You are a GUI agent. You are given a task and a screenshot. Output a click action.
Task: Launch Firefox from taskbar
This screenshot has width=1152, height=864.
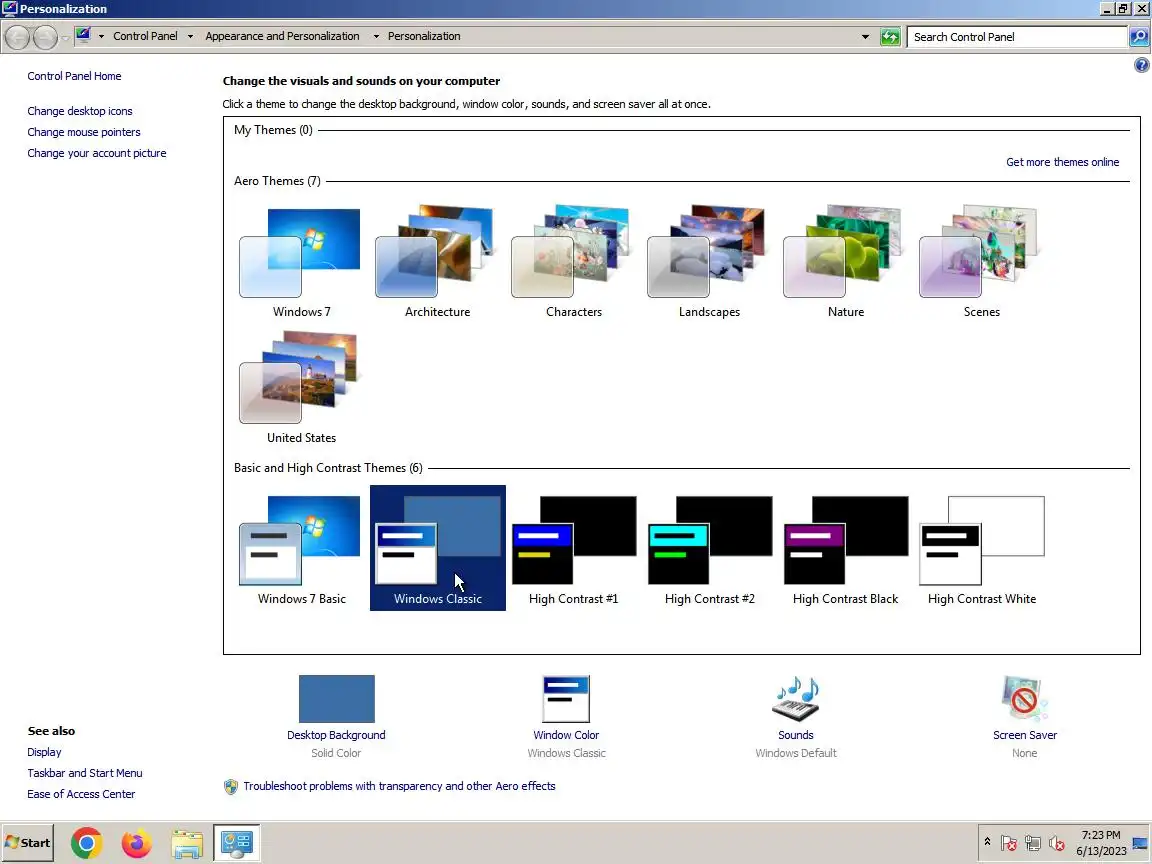137,843
